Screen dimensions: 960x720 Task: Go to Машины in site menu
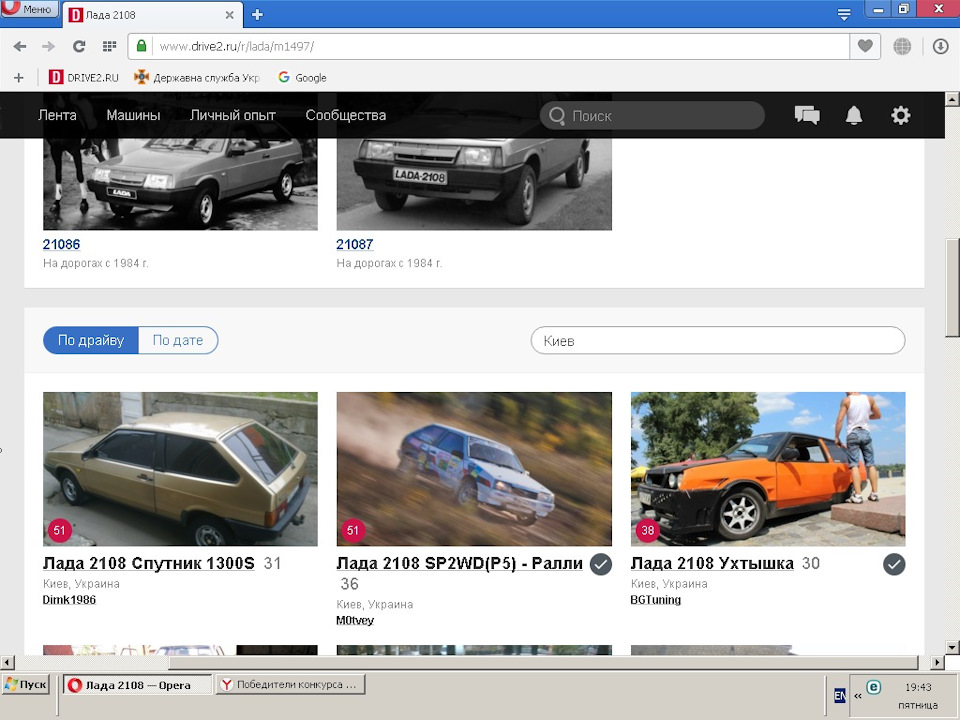point(133,115)
